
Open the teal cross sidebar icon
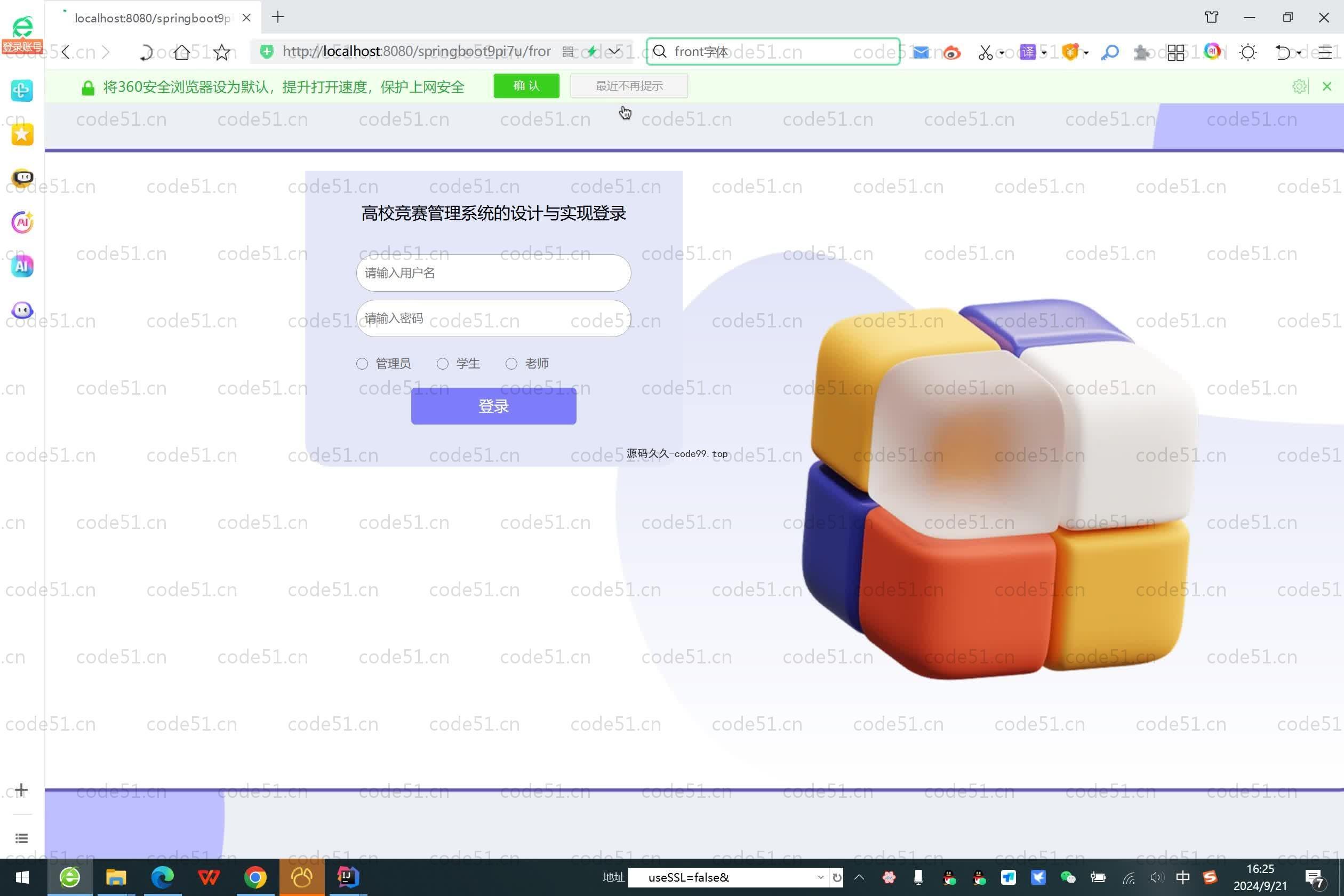(x=22, y=90)
